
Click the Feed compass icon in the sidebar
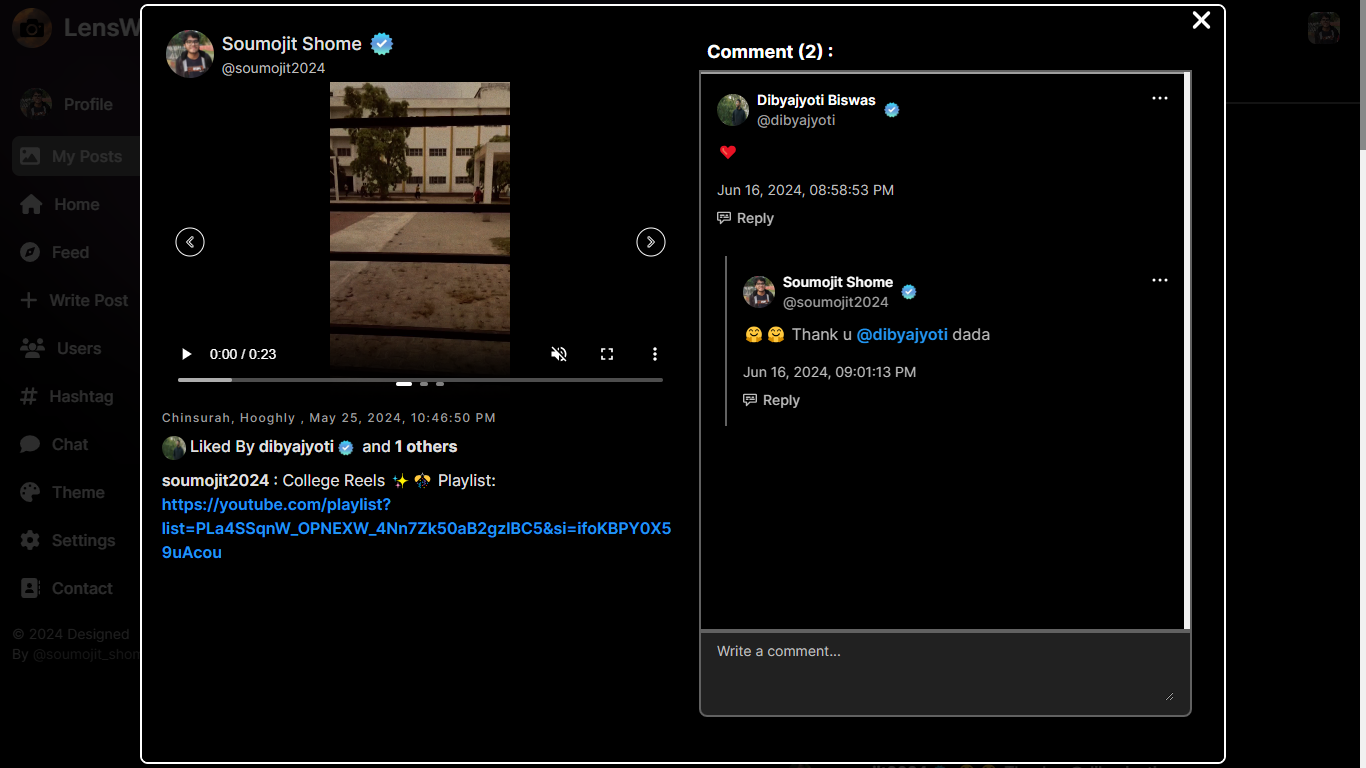coord(30,252)
